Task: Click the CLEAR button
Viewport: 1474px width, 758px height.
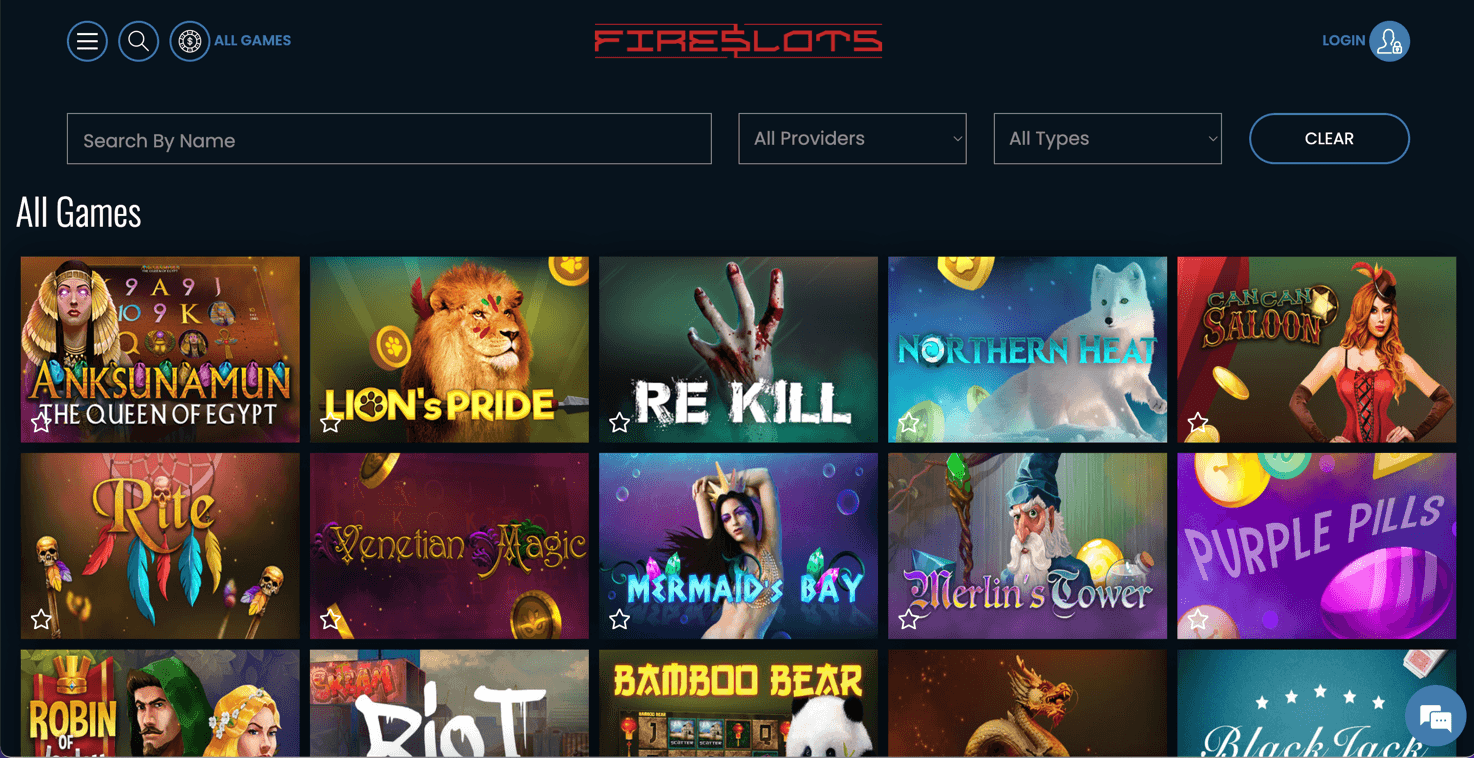Action: point(1329,139)
